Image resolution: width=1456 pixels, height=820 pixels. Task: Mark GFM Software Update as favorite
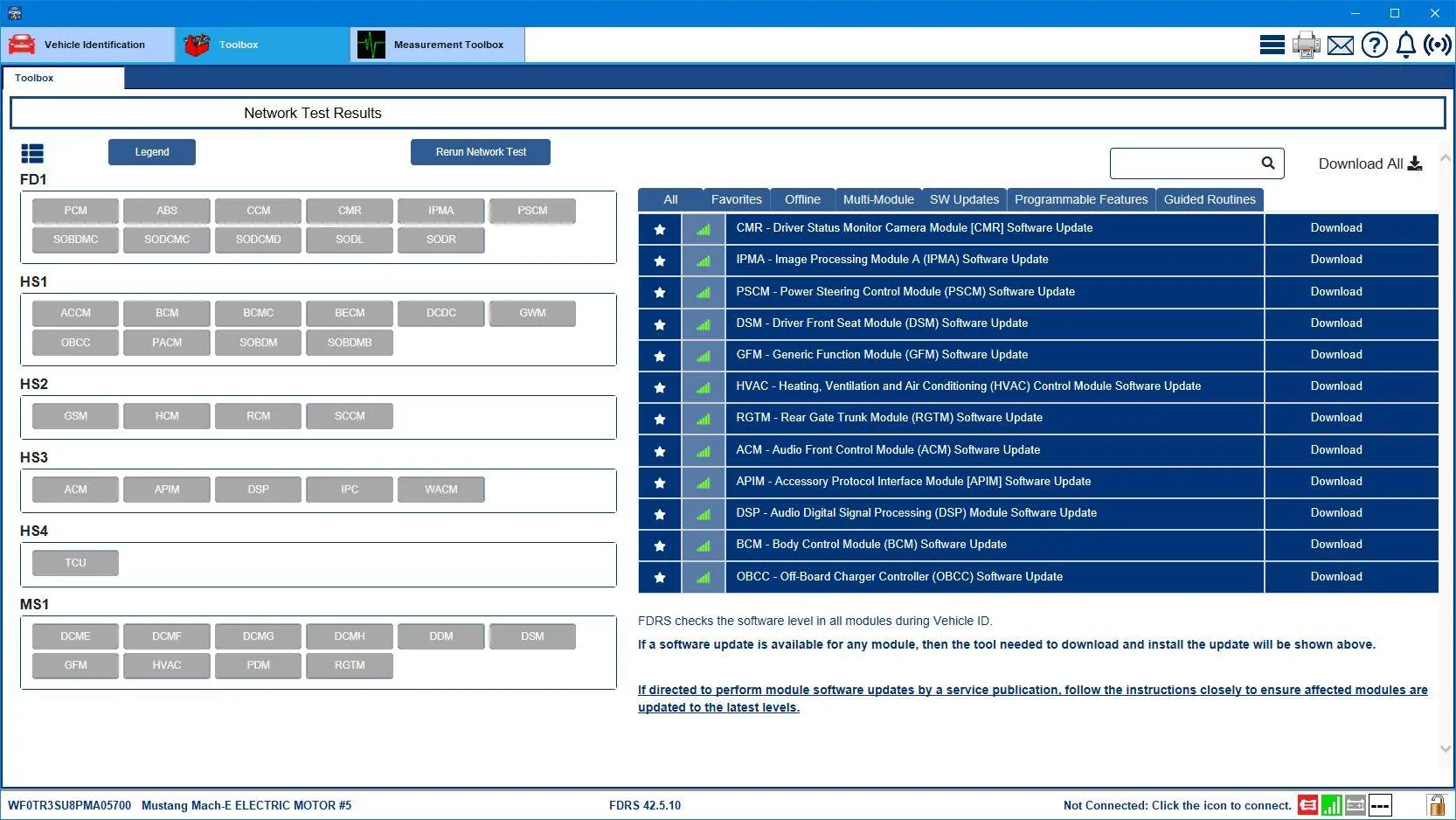[x=660, y=356]
